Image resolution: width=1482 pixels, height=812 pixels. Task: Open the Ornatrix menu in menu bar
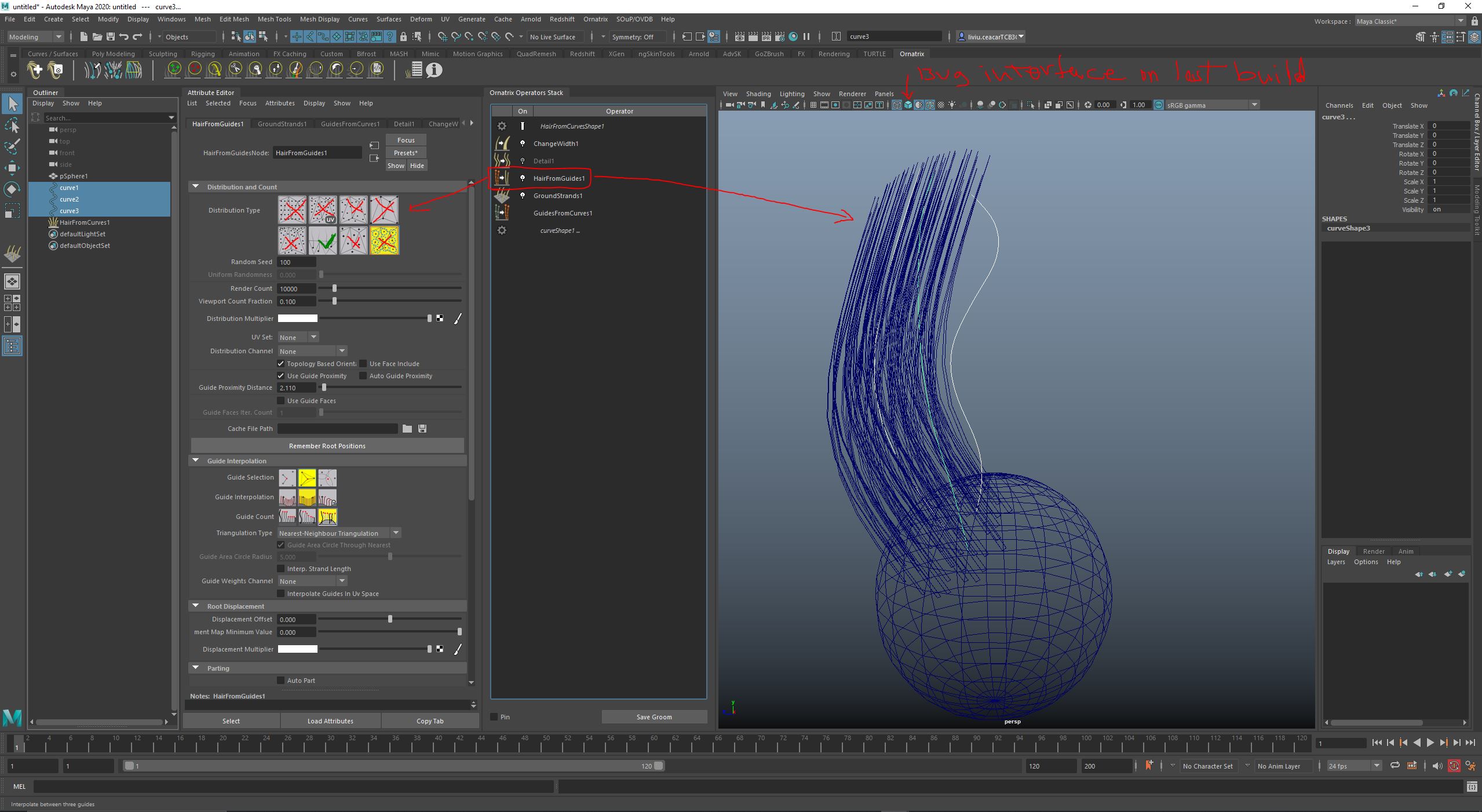(595, 19)
